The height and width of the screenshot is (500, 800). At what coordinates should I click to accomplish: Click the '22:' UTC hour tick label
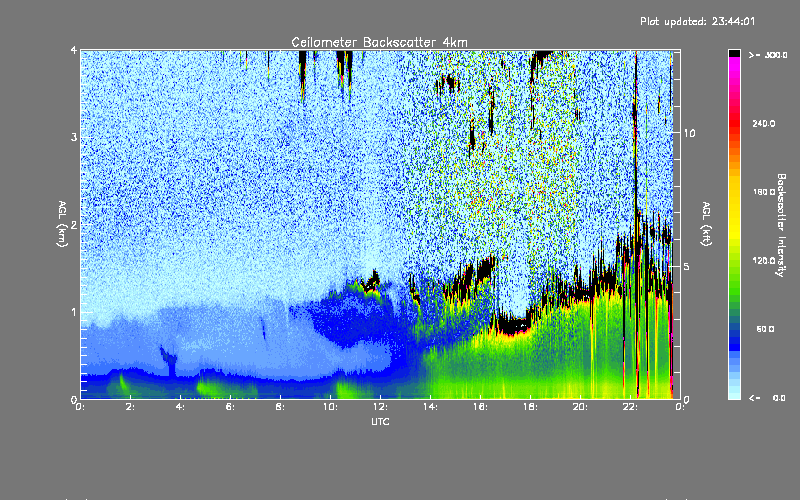click(x=630, y=407)
